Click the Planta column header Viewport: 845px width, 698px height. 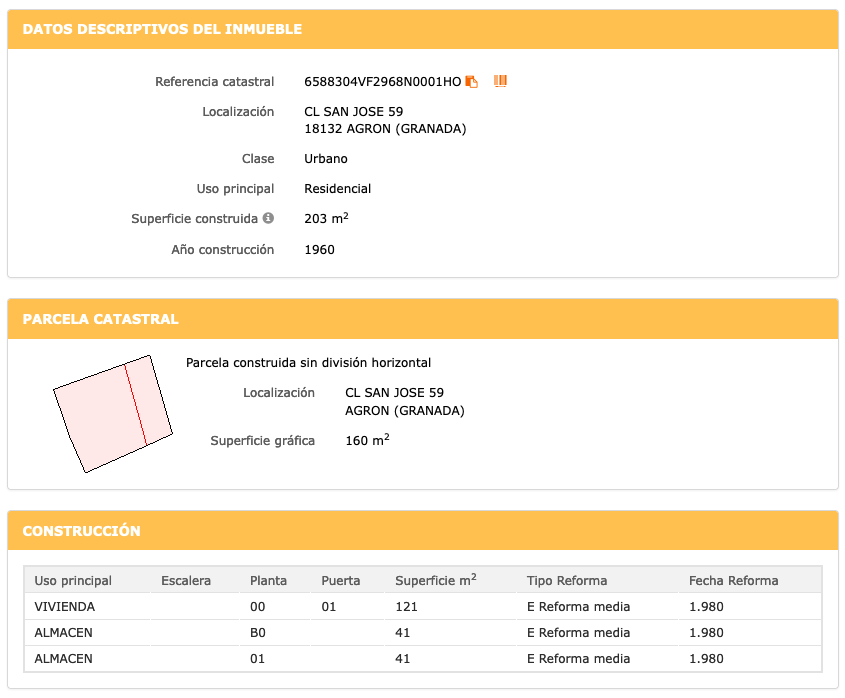[268, 581]
